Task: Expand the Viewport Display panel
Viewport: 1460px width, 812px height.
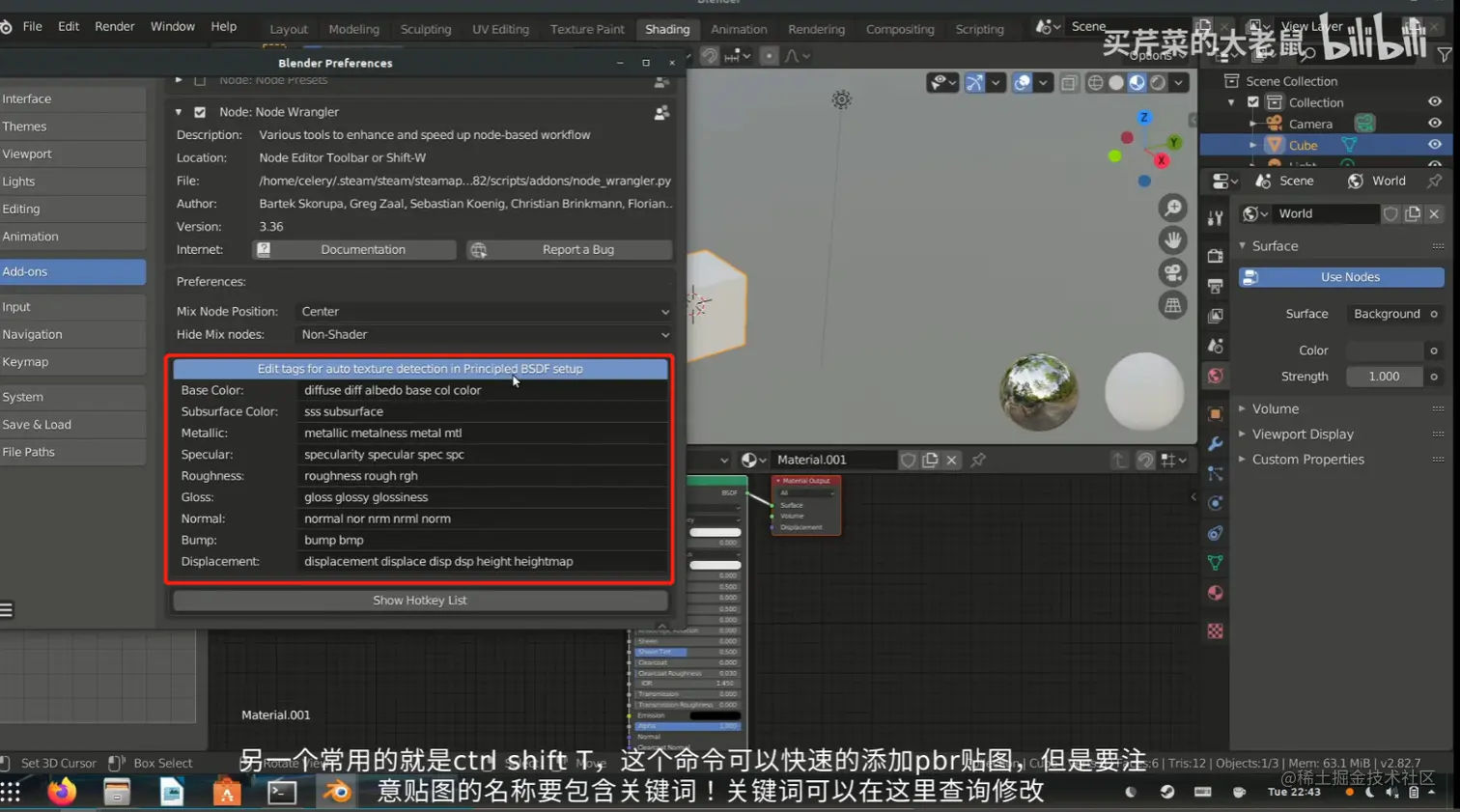Action: [x=1243, y=434]
